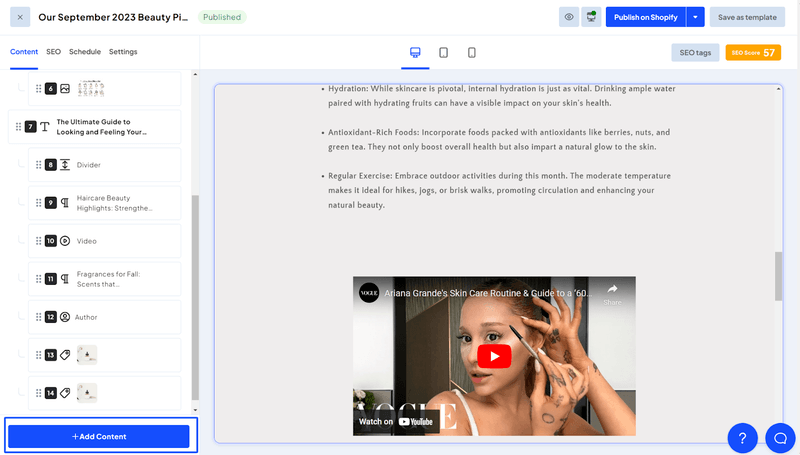Click sidebar scrollbar down arrow
The width and height of the screenshot is (800, 455).
pos(195,410)
